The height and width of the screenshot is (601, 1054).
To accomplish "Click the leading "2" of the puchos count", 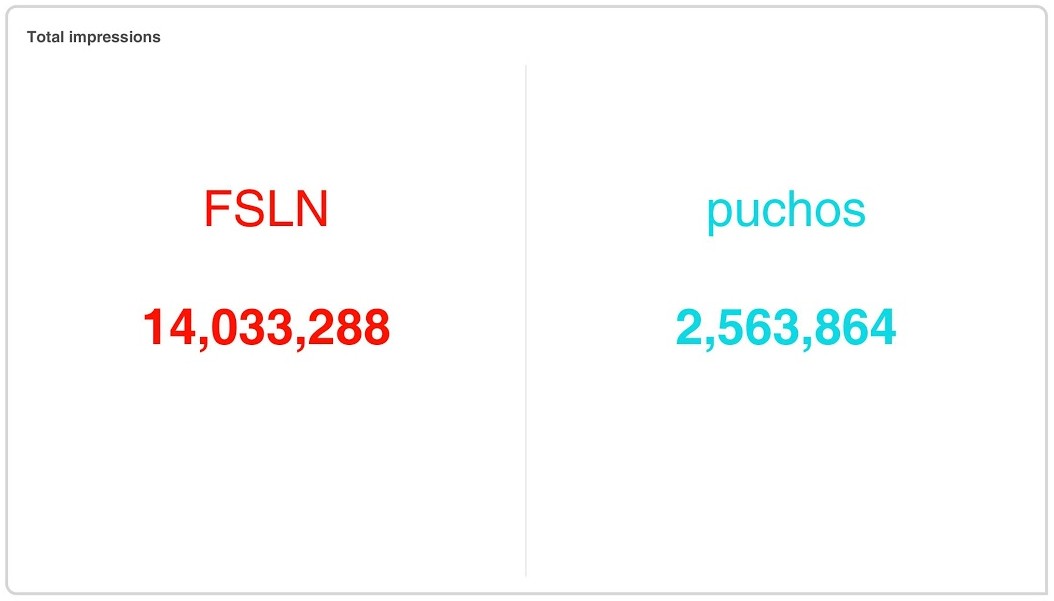I will pyautogui.click(x=689, y=327).
